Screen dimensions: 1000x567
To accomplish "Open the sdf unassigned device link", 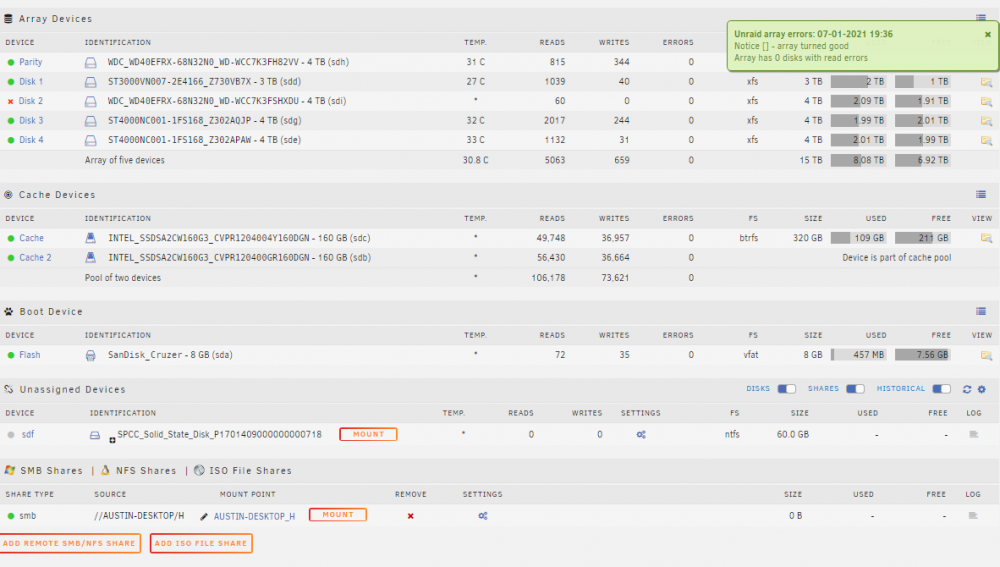I will pyautogui.click(x=27, y=434).
